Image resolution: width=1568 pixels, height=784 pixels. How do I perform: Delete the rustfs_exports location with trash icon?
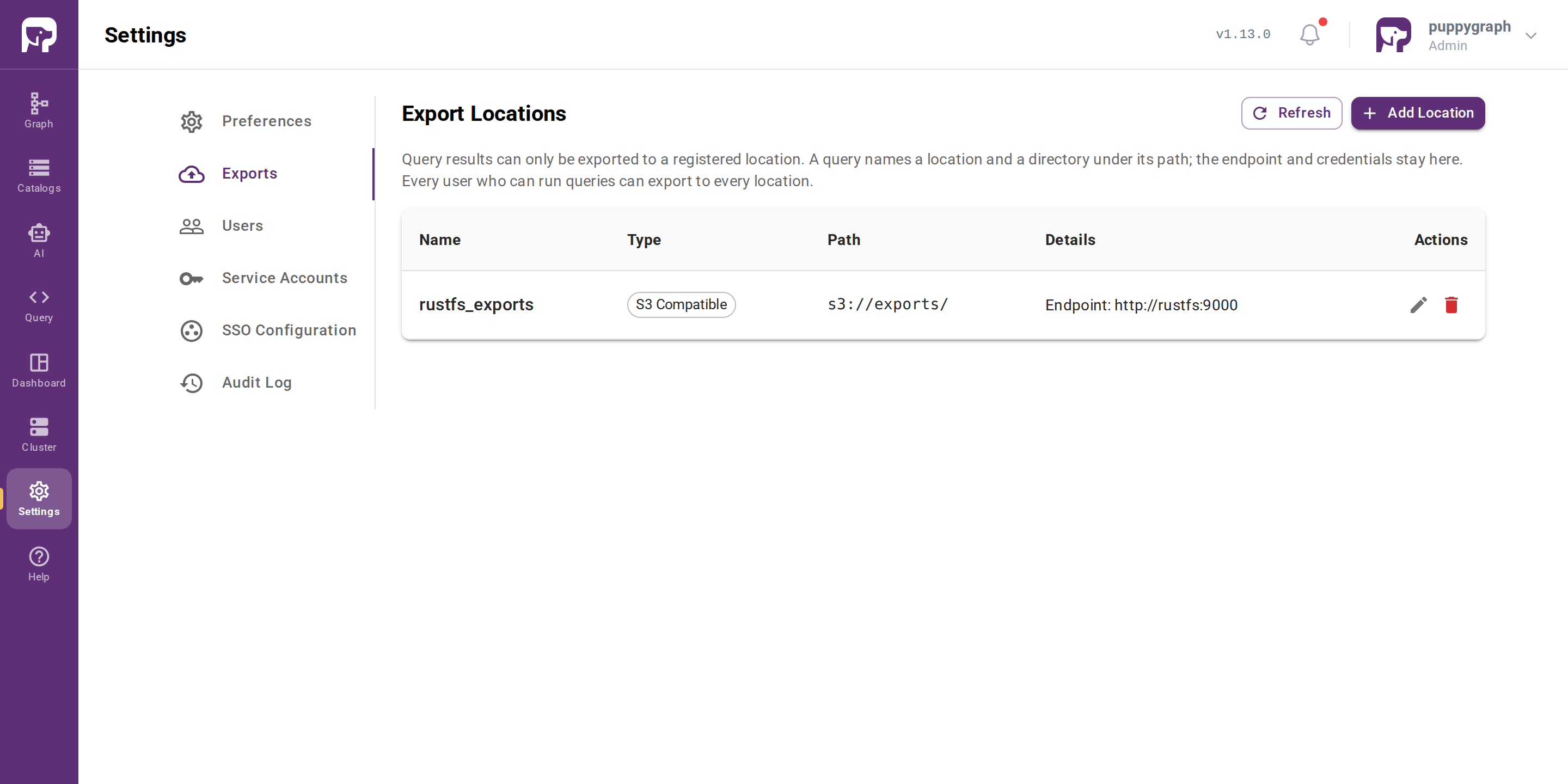point(1451,305)
